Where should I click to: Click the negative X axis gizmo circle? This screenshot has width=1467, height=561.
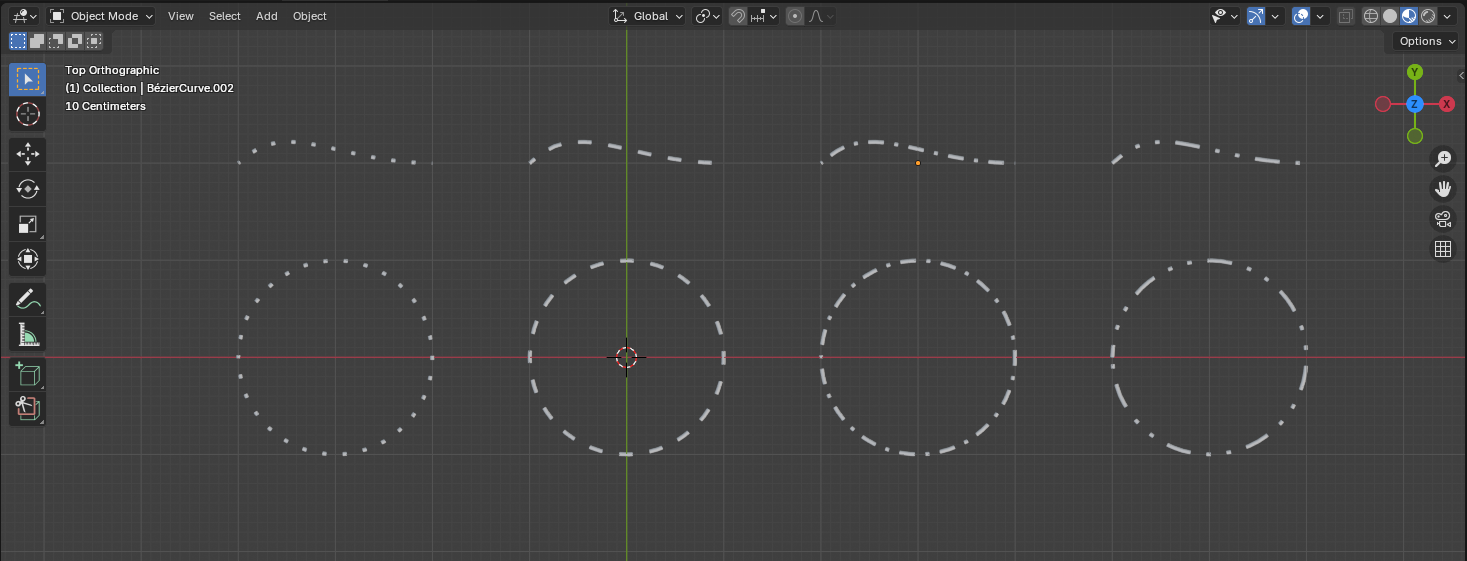[1383, 104]
